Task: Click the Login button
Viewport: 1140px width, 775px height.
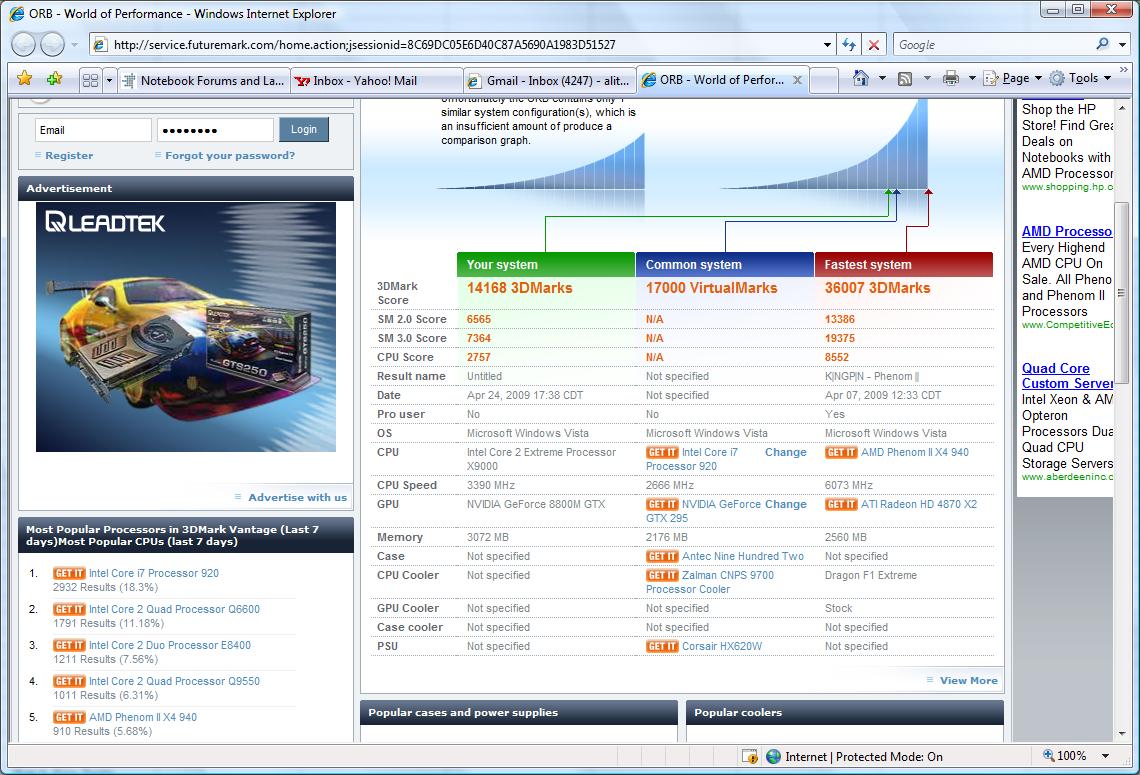Action: 304,129
